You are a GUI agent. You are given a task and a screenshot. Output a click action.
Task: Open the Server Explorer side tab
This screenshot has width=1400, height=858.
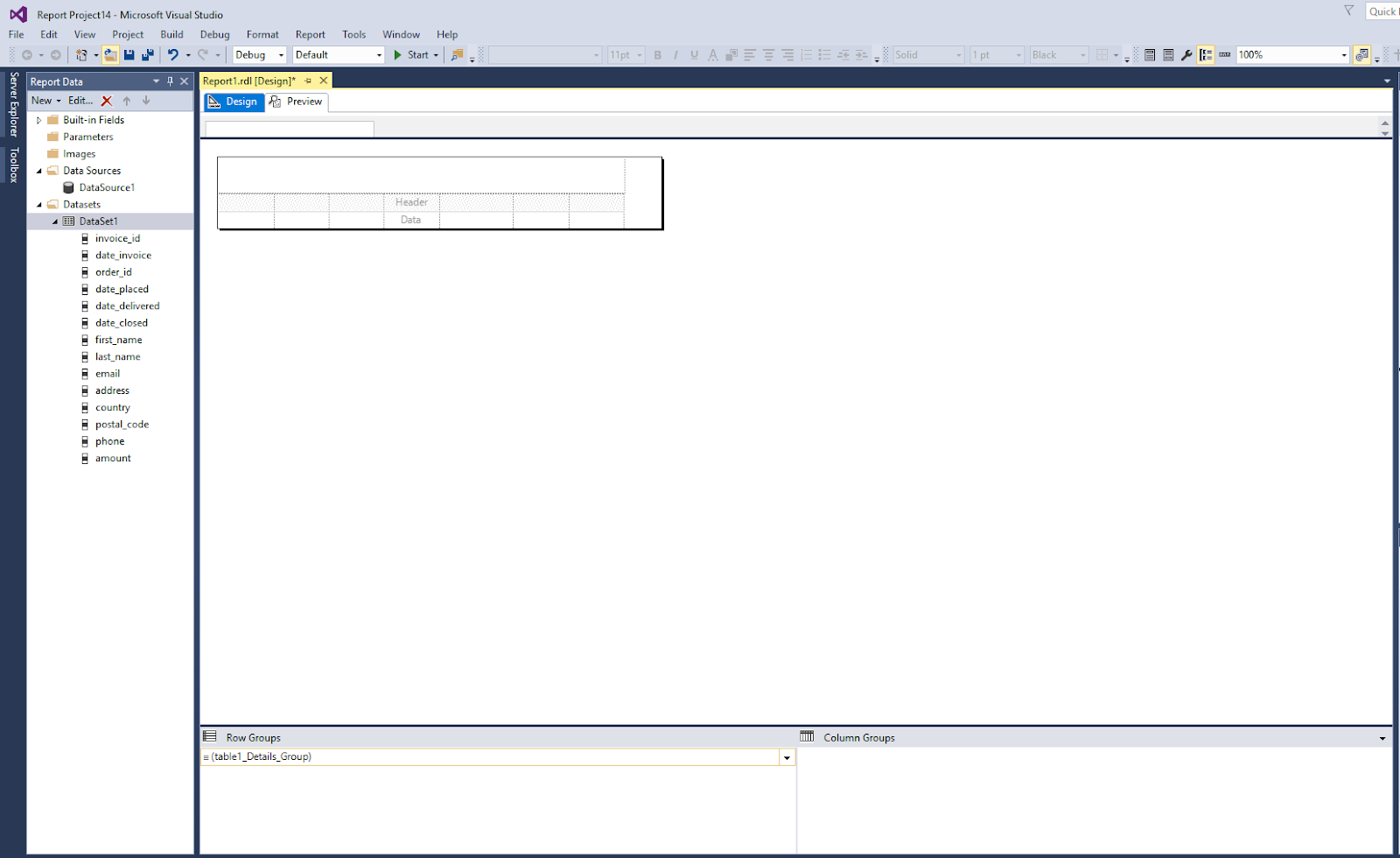coord(14,104)
